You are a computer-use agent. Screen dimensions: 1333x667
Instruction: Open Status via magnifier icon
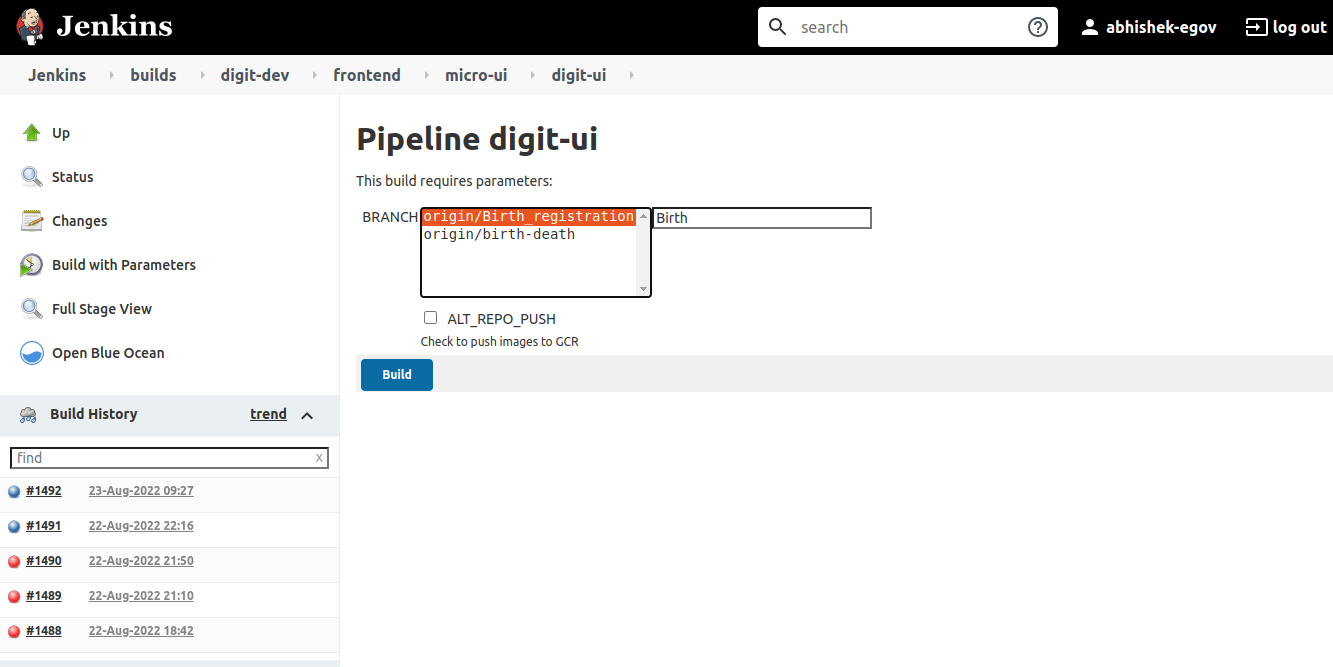point(32,177)
